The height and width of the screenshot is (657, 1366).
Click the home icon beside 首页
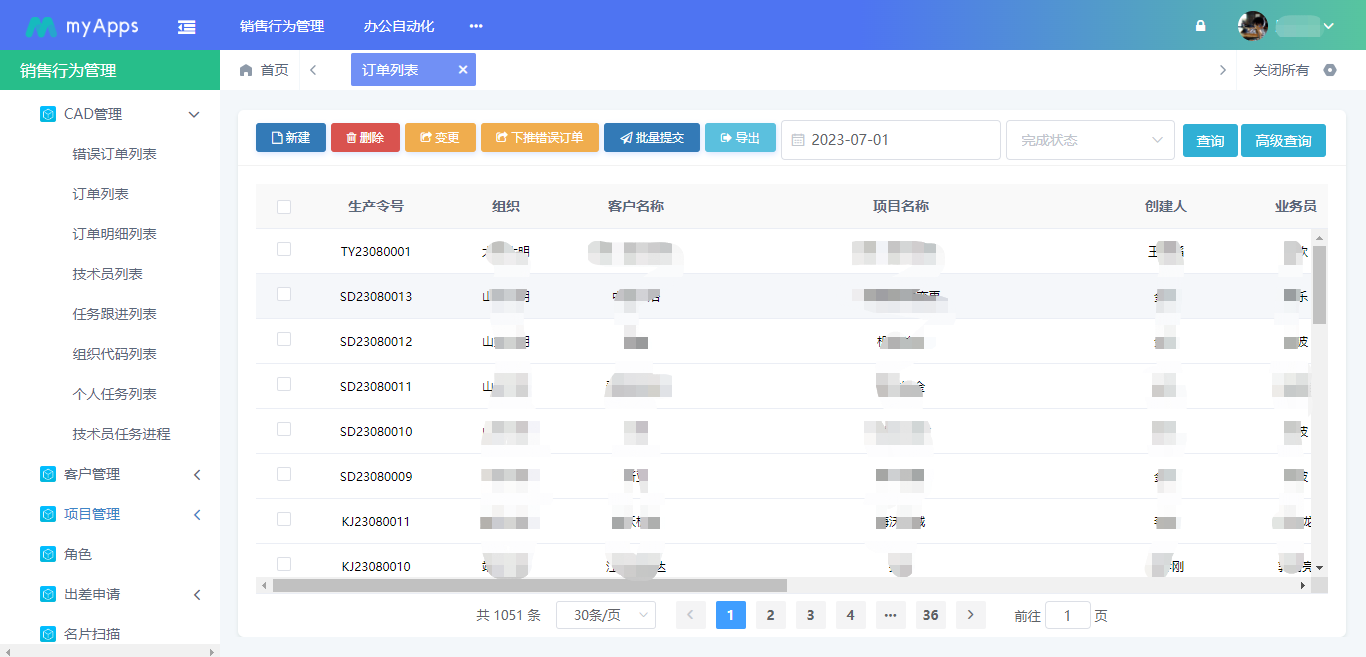click(245, 69)
